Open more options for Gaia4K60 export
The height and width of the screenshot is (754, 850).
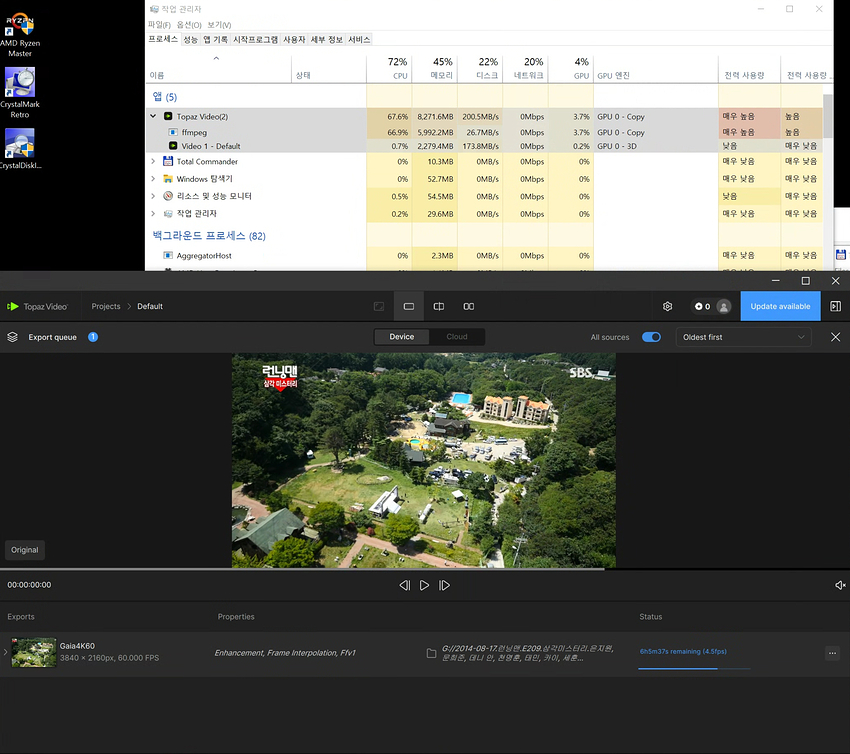(832, 653)
